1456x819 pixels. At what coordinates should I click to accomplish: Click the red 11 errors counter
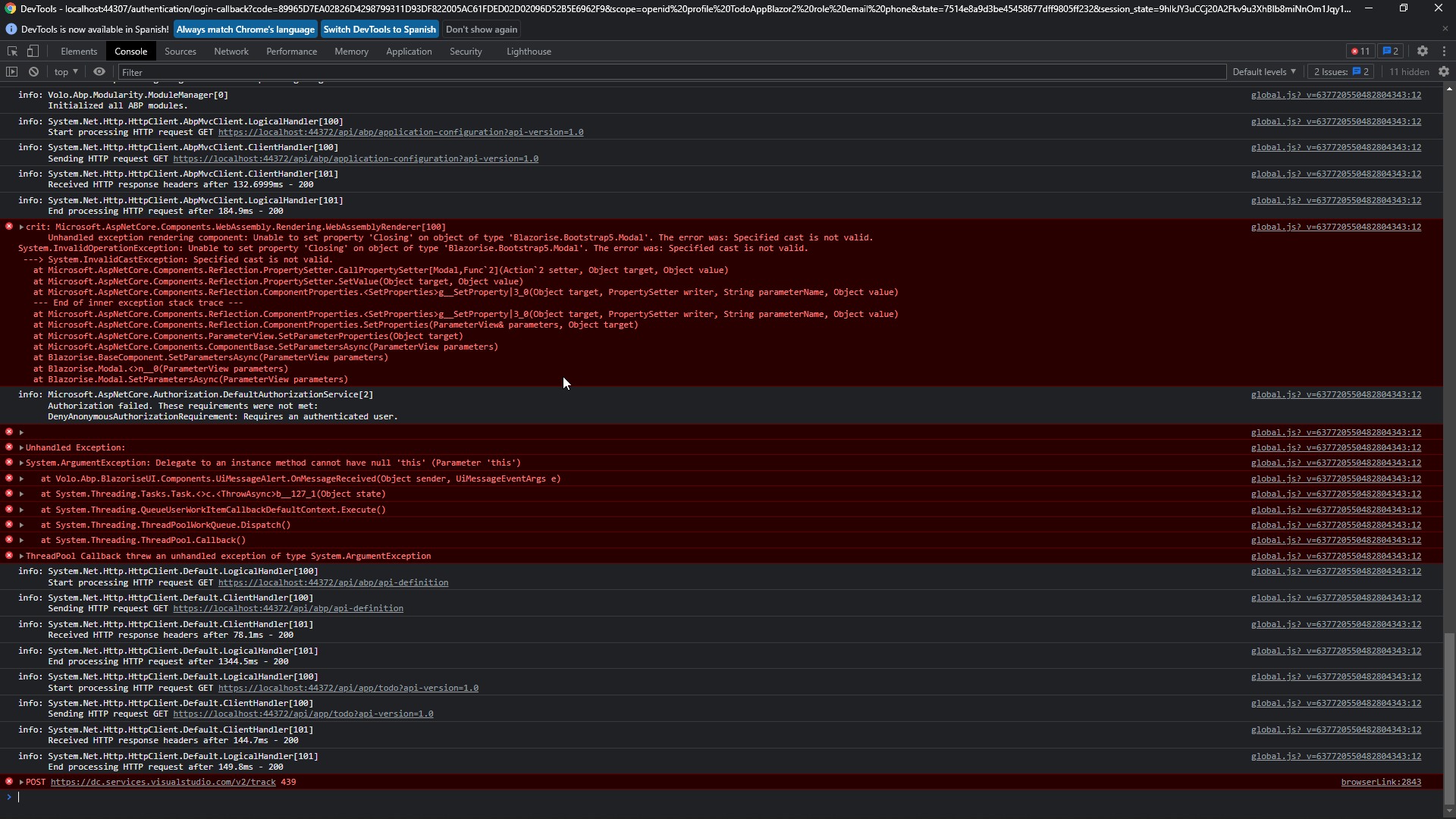pos(1360,52)
